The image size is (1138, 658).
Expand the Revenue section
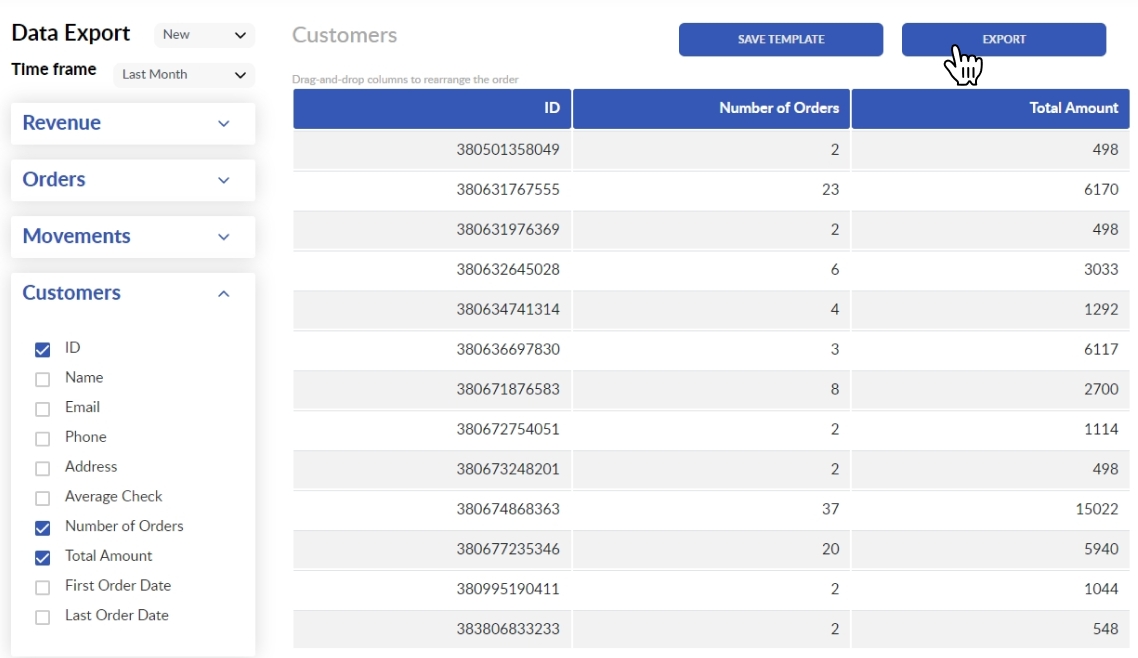tap(133, 123)
